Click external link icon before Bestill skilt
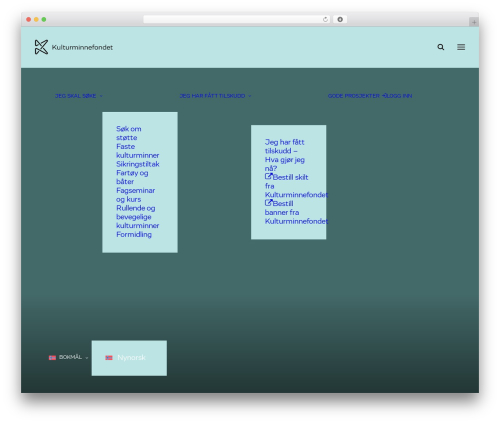 click(x=269, y=176)
